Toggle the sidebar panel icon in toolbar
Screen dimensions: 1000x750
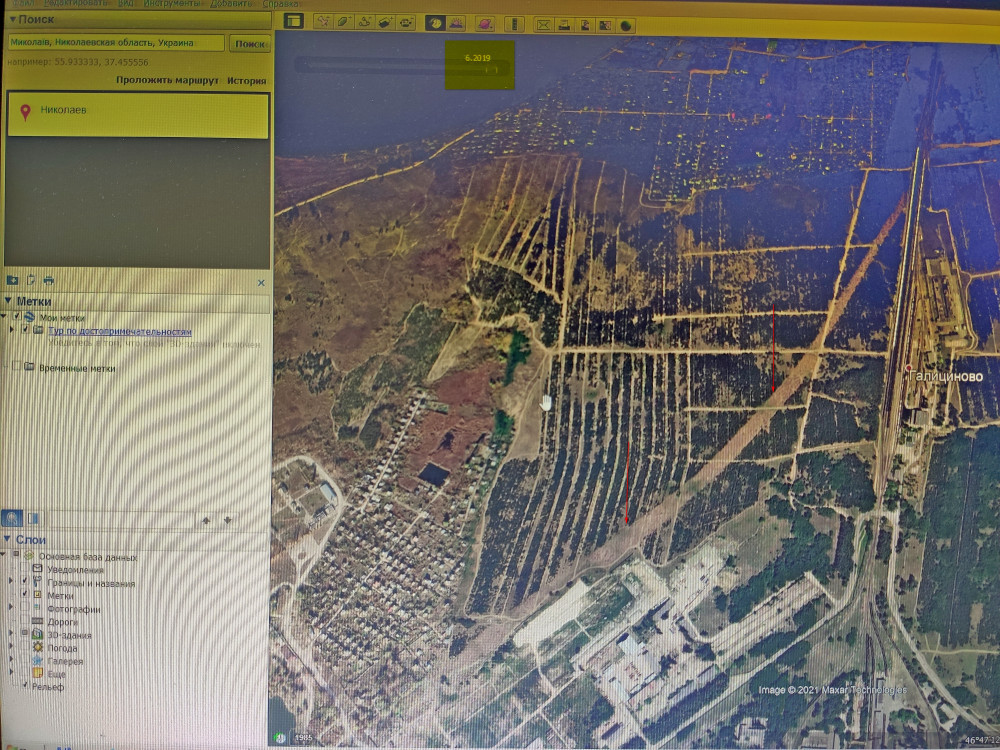click(293, 21)
